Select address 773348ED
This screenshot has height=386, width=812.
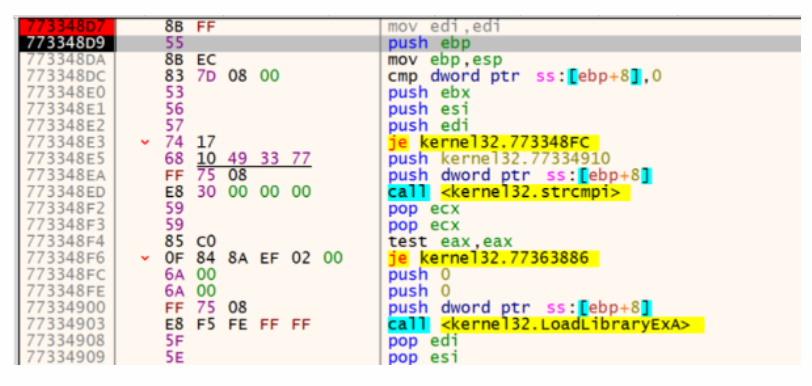click(x=66, y=192)
